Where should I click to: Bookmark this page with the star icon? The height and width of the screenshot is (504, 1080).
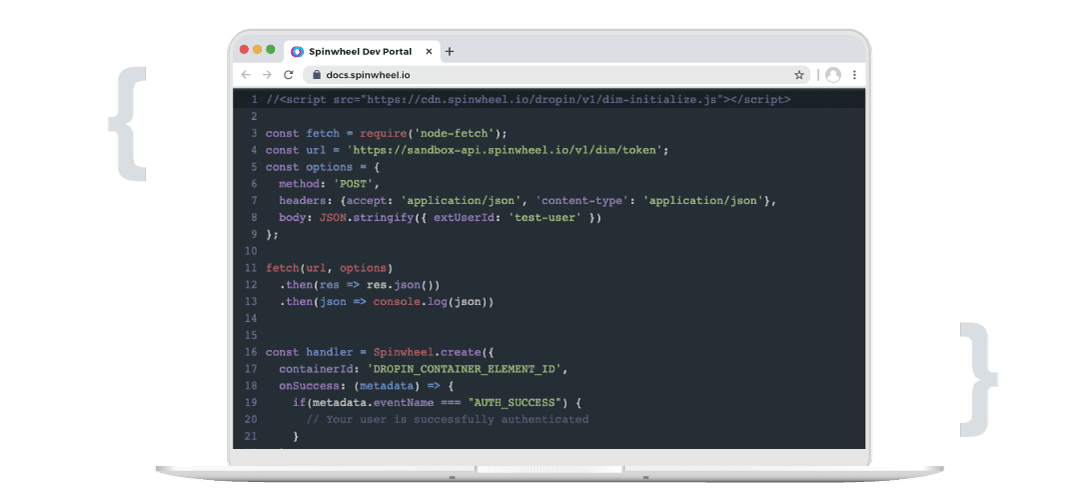(x=799, y=75)
